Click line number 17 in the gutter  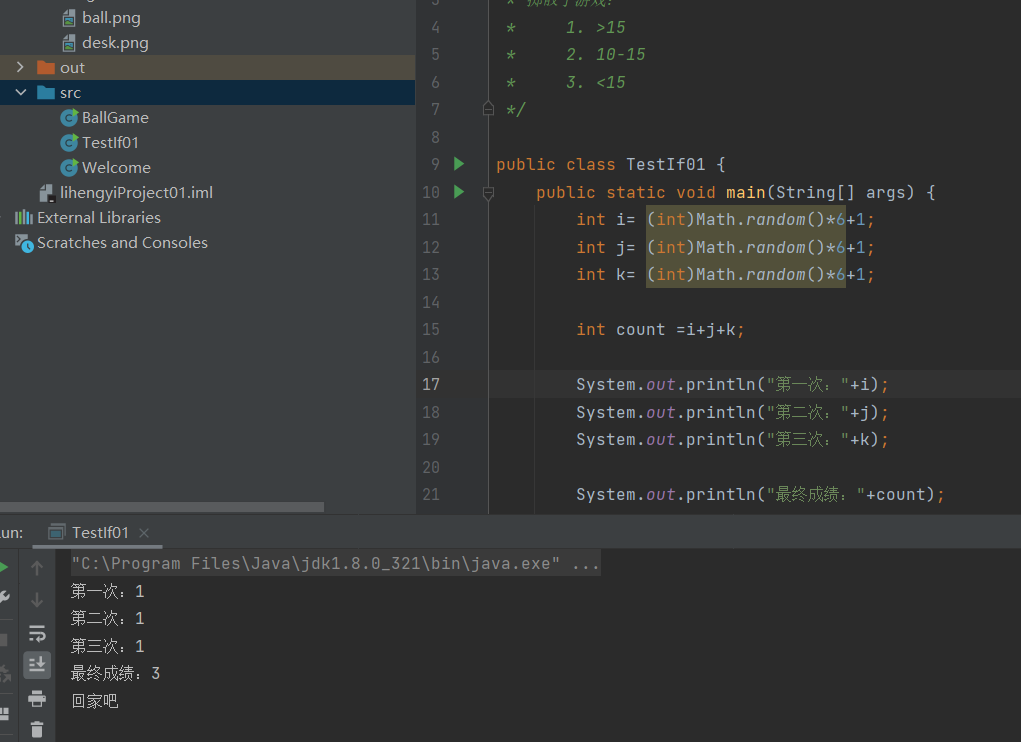click(430, 385)
